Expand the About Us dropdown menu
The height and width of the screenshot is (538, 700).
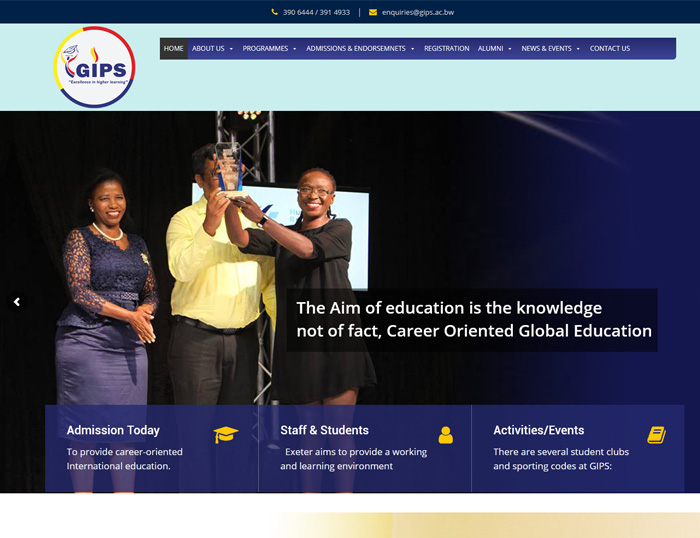[212, 48]
